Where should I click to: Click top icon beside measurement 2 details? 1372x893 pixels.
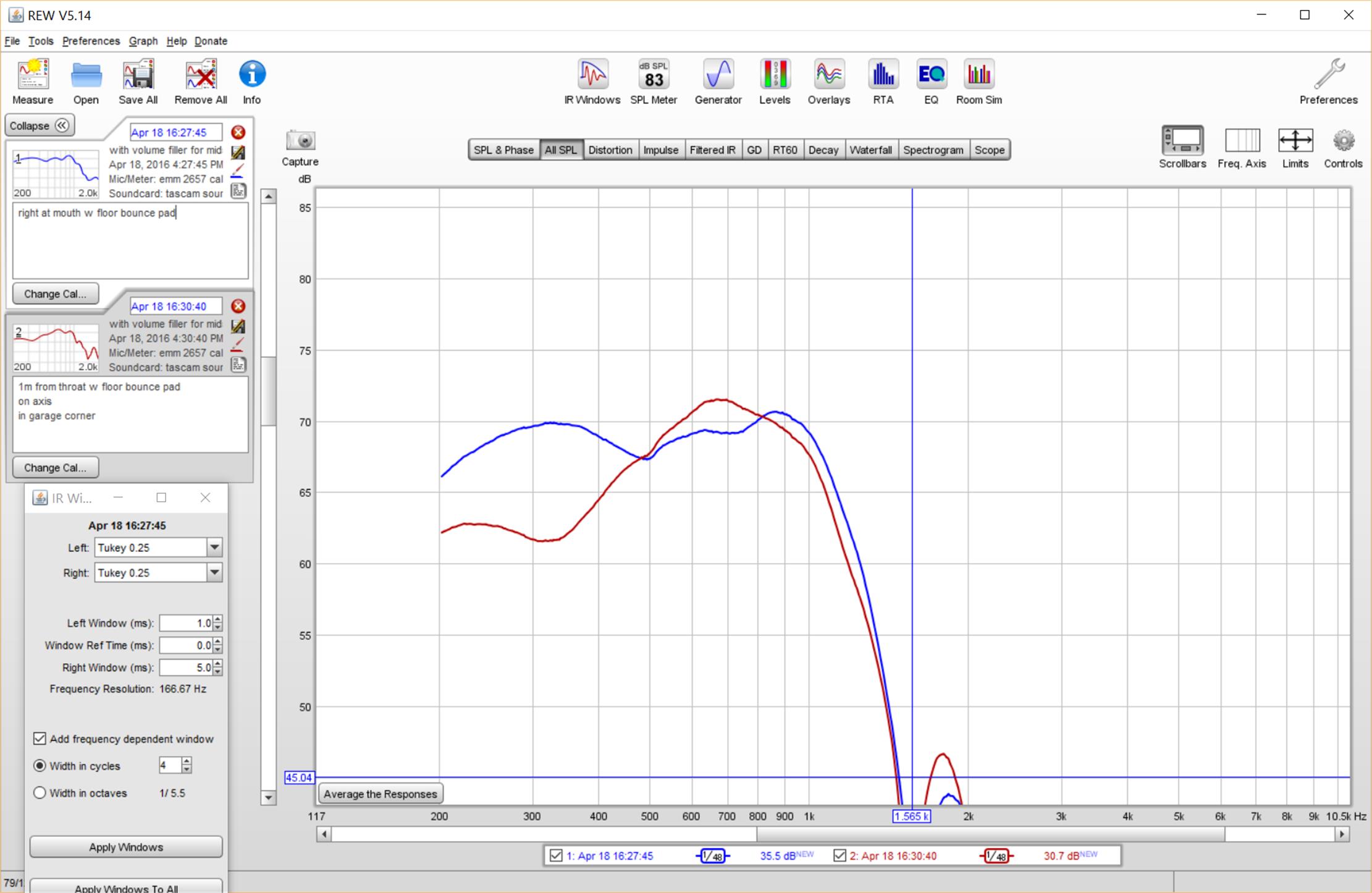pos(238,326)
